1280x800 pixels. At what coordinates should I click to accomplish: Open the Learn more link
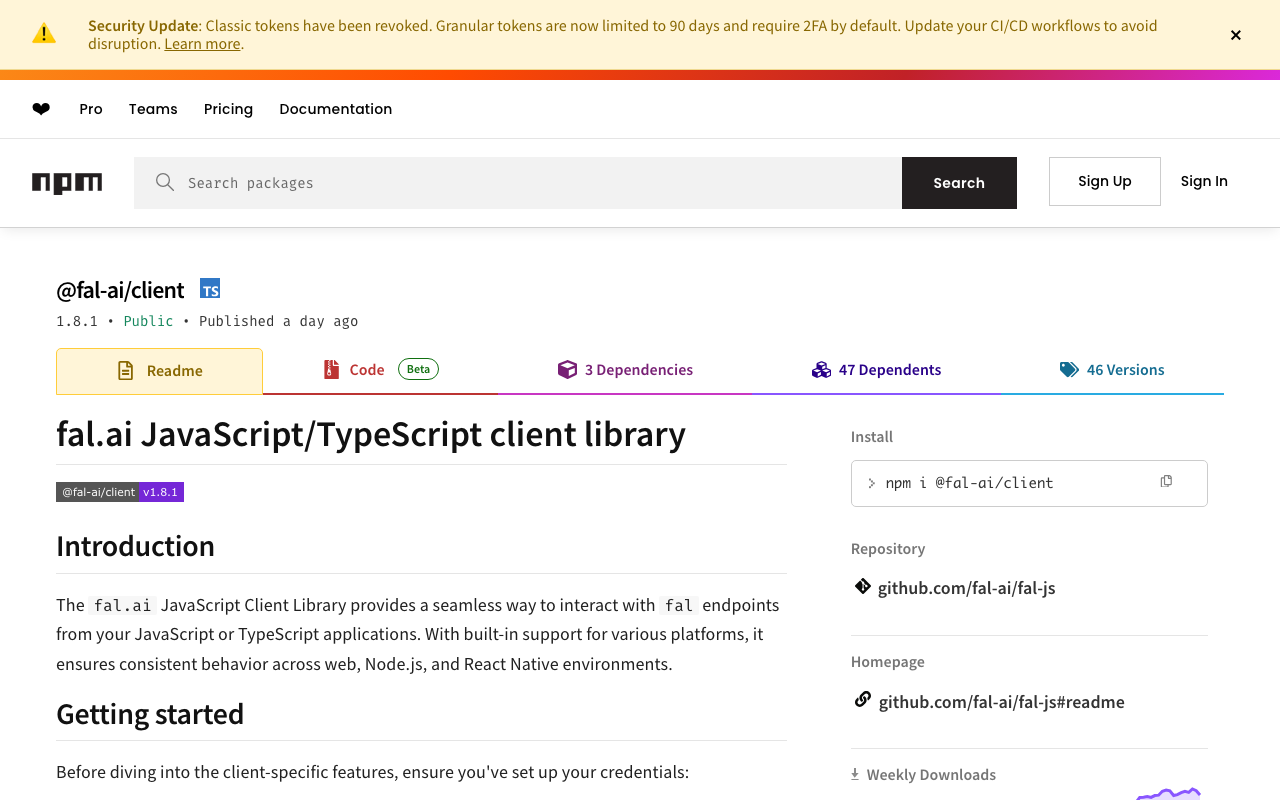click(x=202, y=44)
